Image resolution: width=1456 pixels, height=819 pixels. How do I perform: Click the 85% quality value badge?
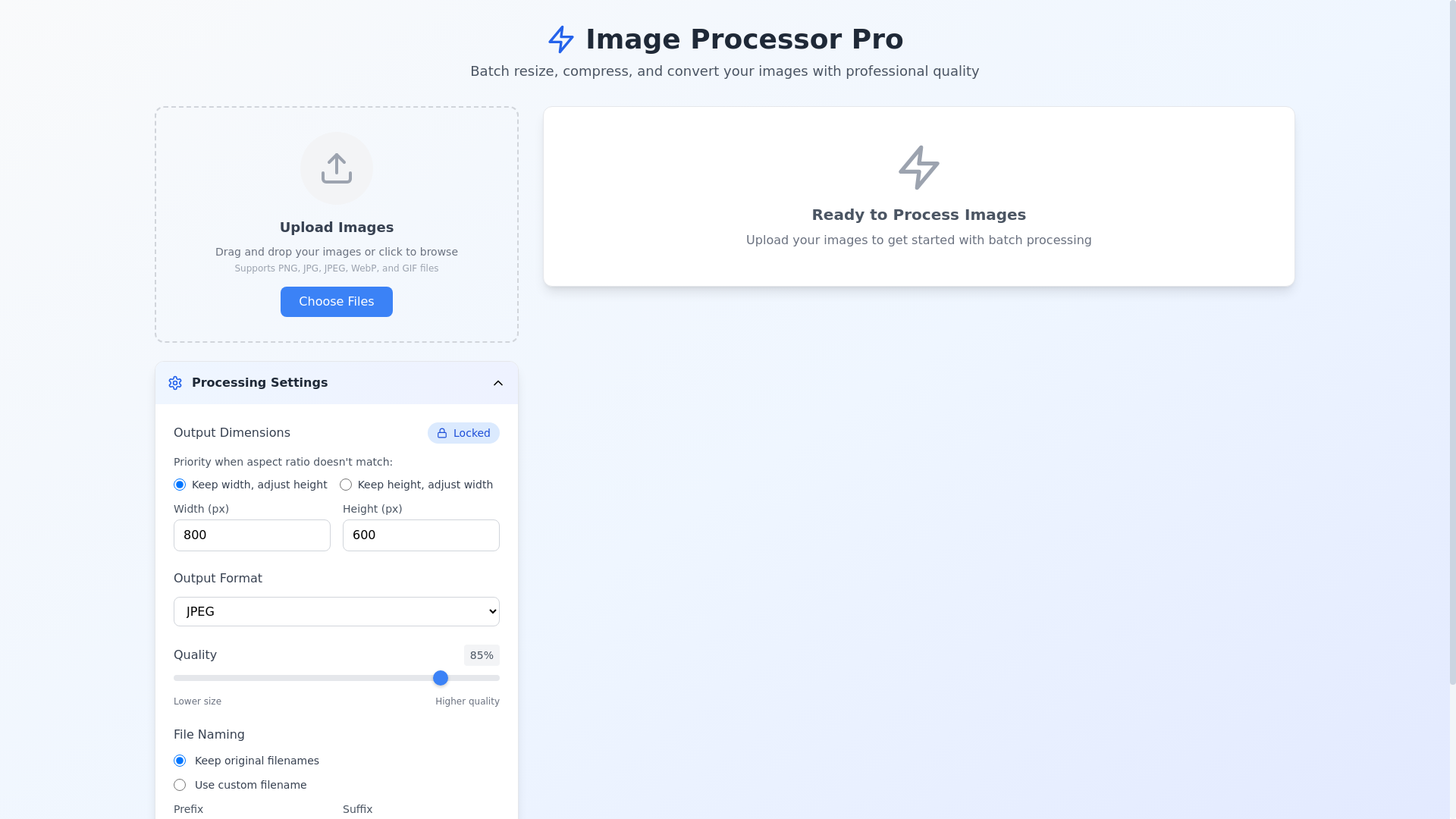tap(482, 655)
